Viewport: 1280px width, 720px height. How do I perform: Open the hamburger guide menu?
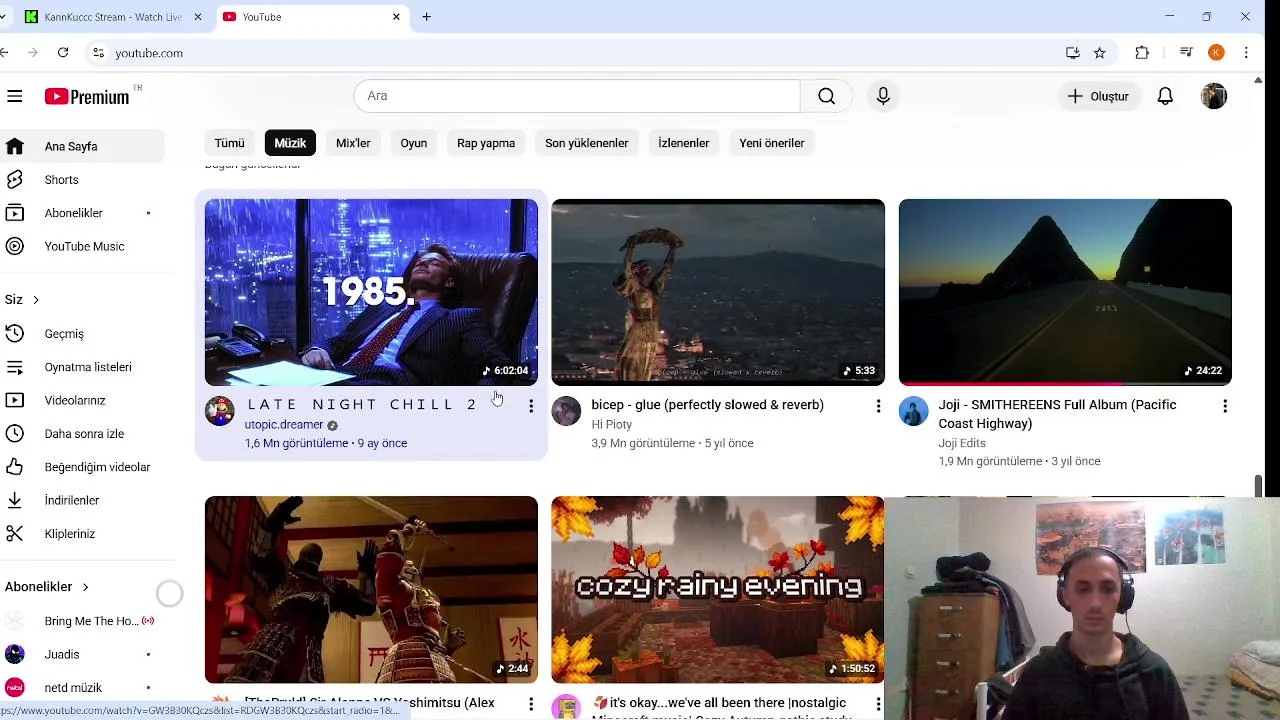click(x=15, y=96)
